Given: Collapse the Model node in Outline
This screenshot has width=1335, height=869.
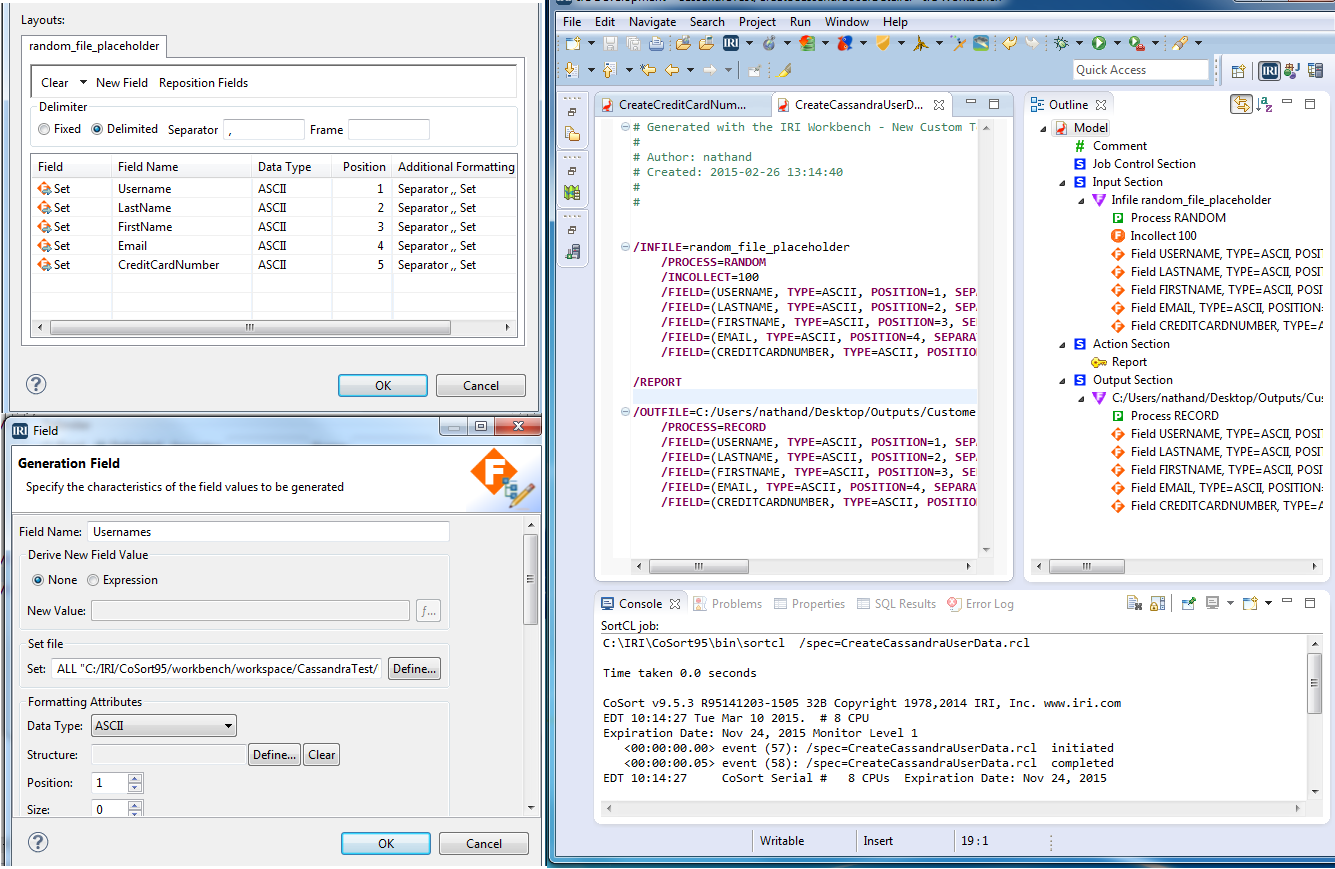Looking at the screenshot, I should pos(1045,128).
